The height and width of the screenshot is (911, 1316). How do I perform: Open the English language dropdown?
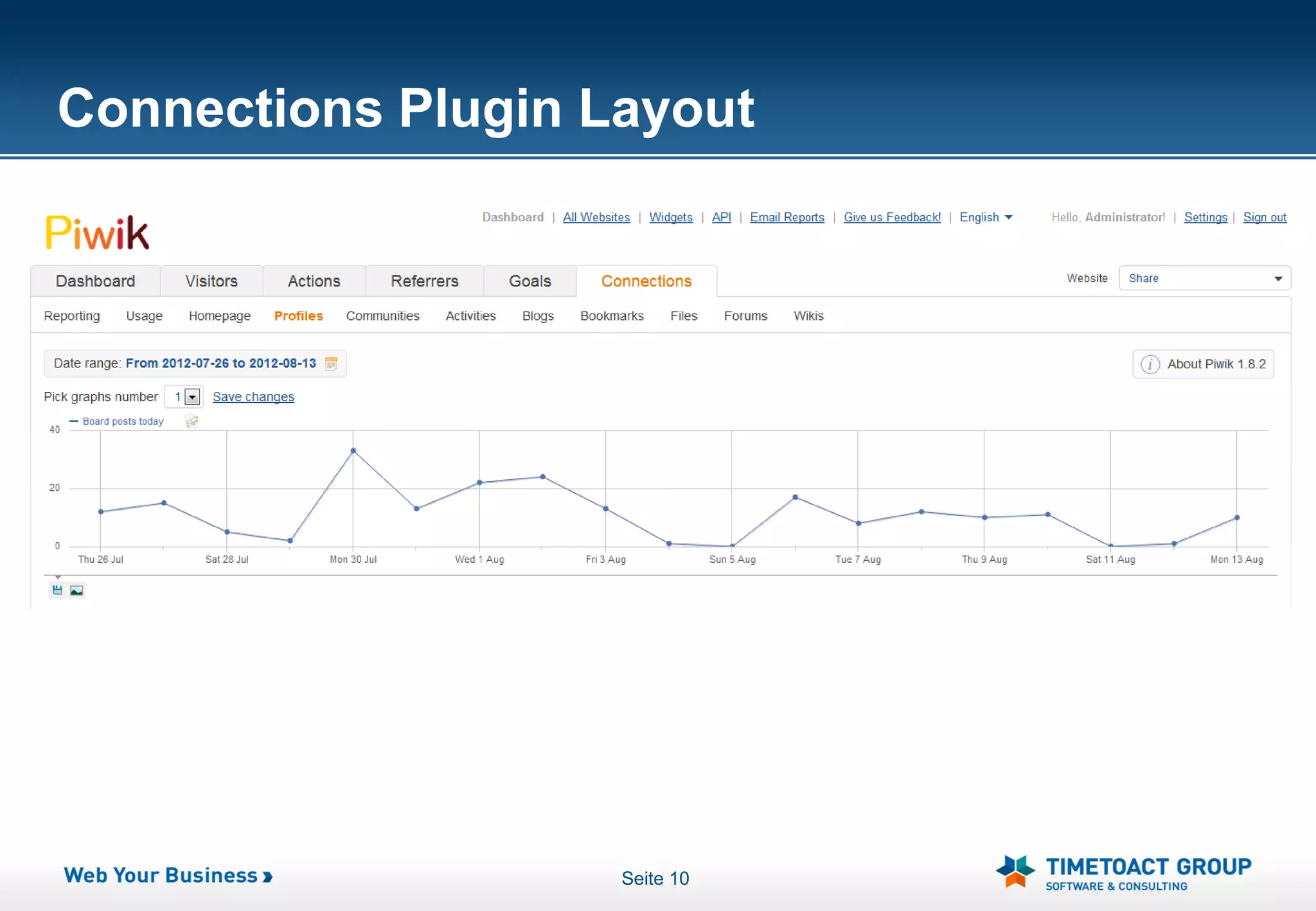tap(986, 217)
